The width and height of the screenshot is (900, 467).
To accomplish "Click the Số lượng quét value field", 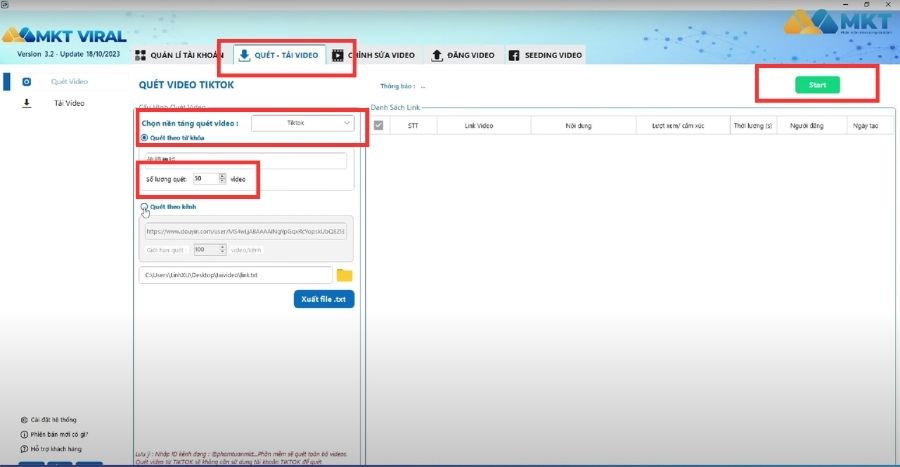I will click(x=205, y=179).
